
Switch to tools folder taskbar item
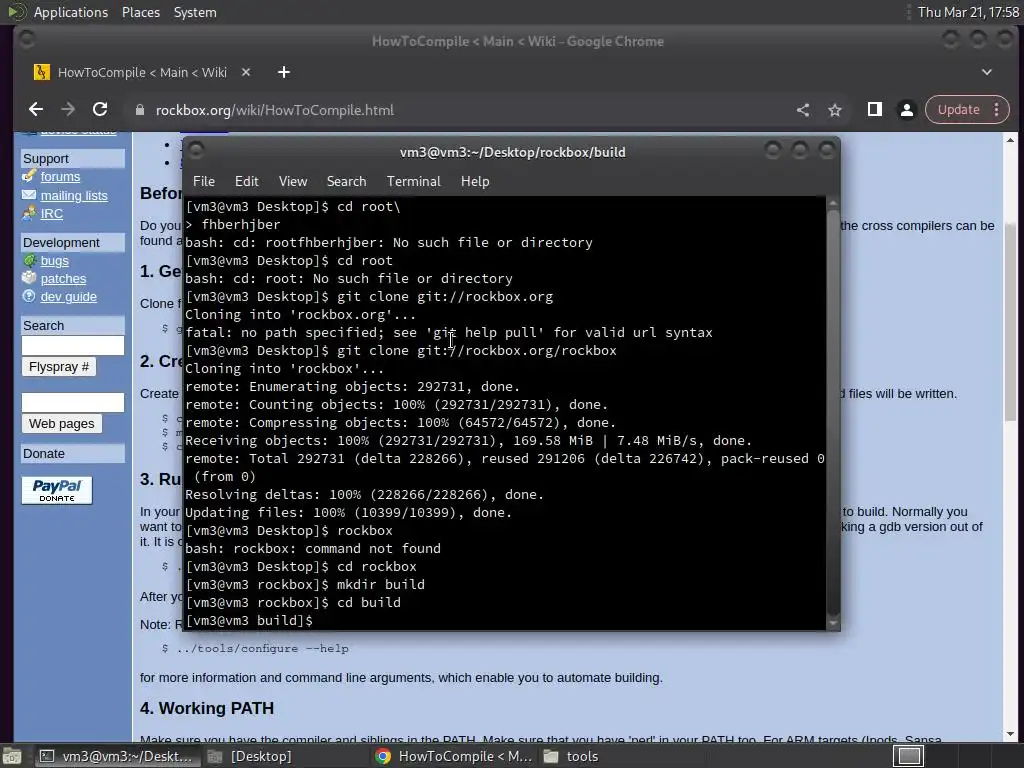tap(571, 756)
